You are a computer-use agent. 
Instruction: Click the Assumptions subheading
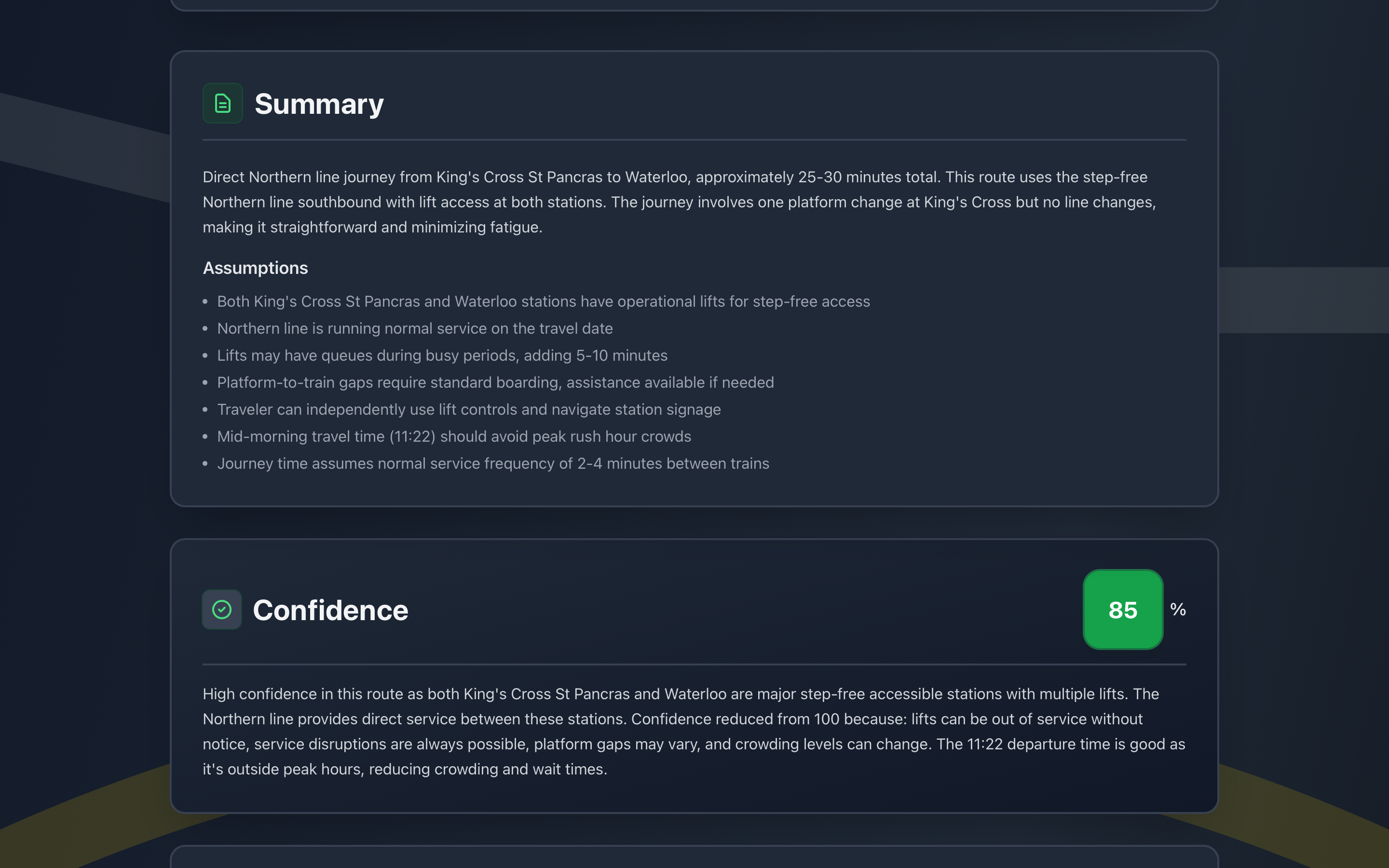click(x=255, y=268)
